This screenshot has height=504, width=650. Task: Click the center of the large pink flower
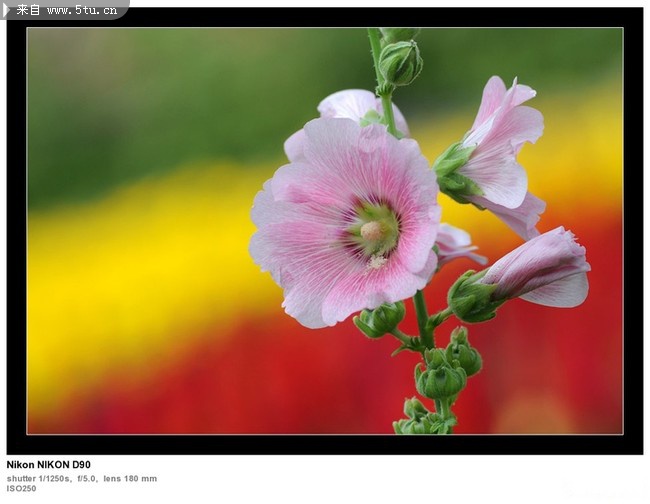(x=373, y=231)
